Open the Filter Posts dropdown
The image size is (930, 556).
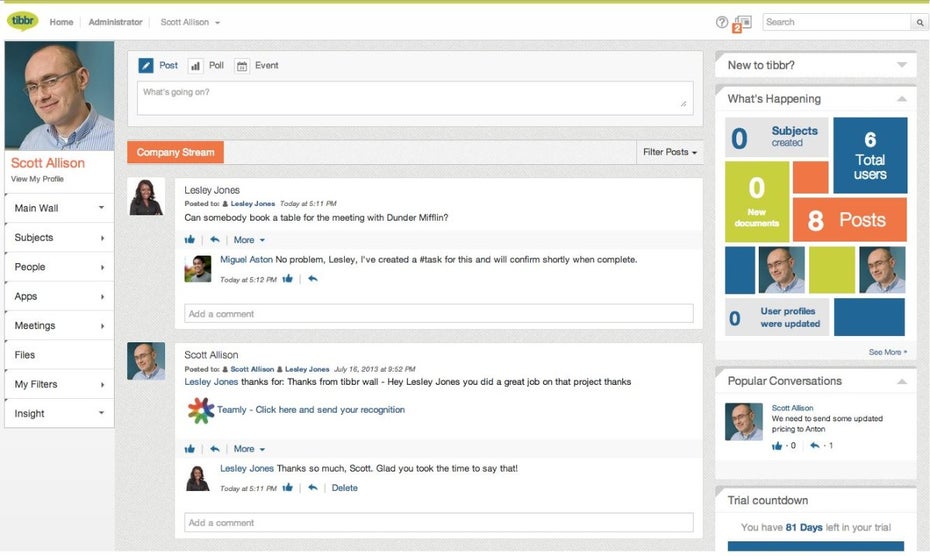click(670, 152)
